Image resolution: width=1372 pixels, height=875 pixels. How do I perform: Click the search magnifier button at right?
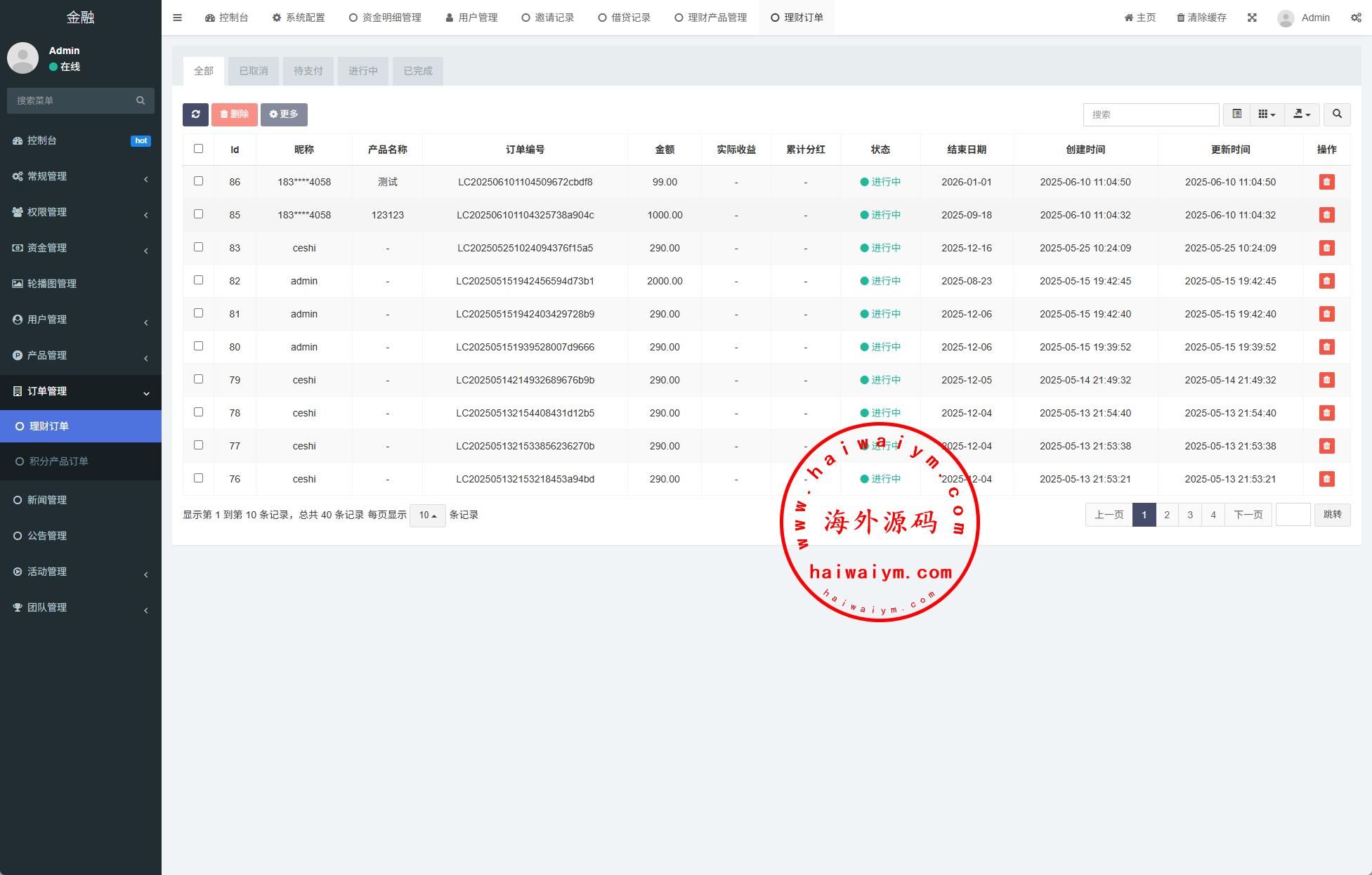1337,114
